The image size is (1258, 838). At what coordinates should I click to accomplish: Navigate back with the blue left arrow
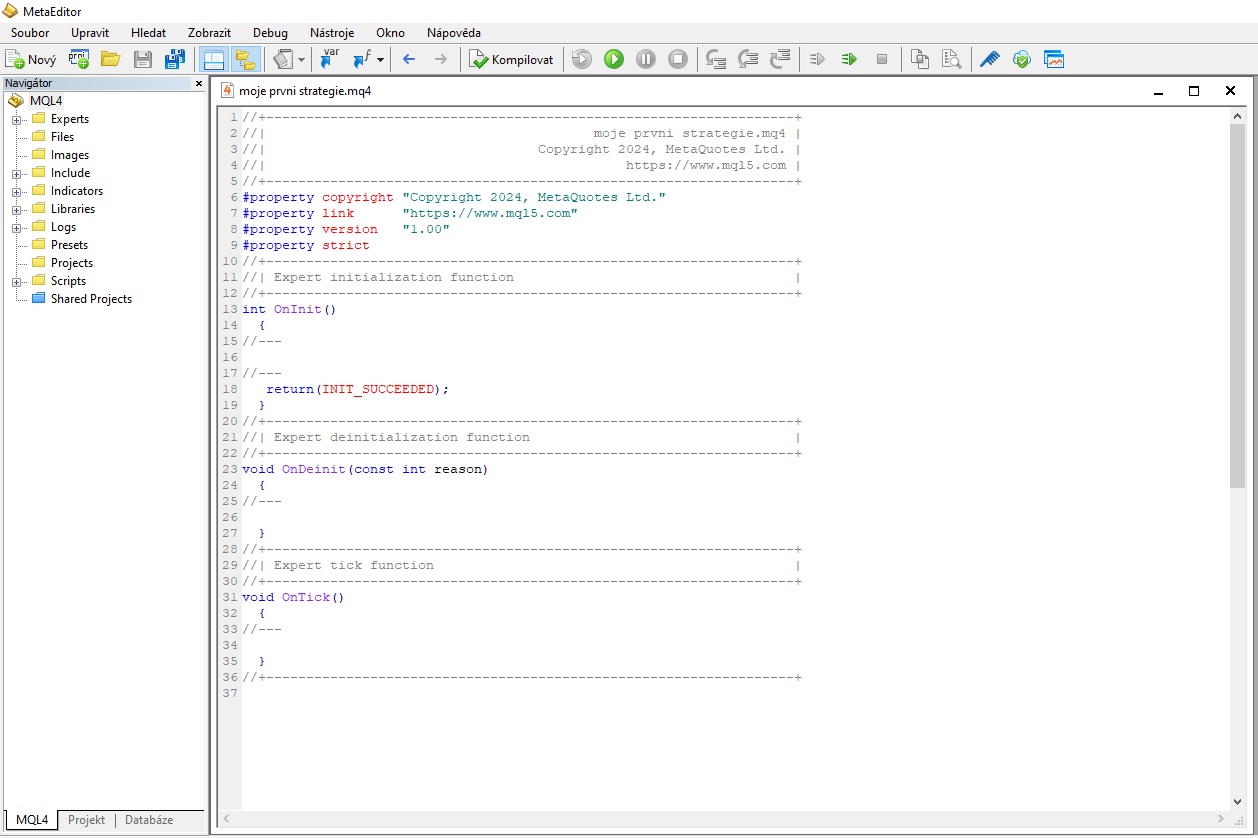coord(408,59)
